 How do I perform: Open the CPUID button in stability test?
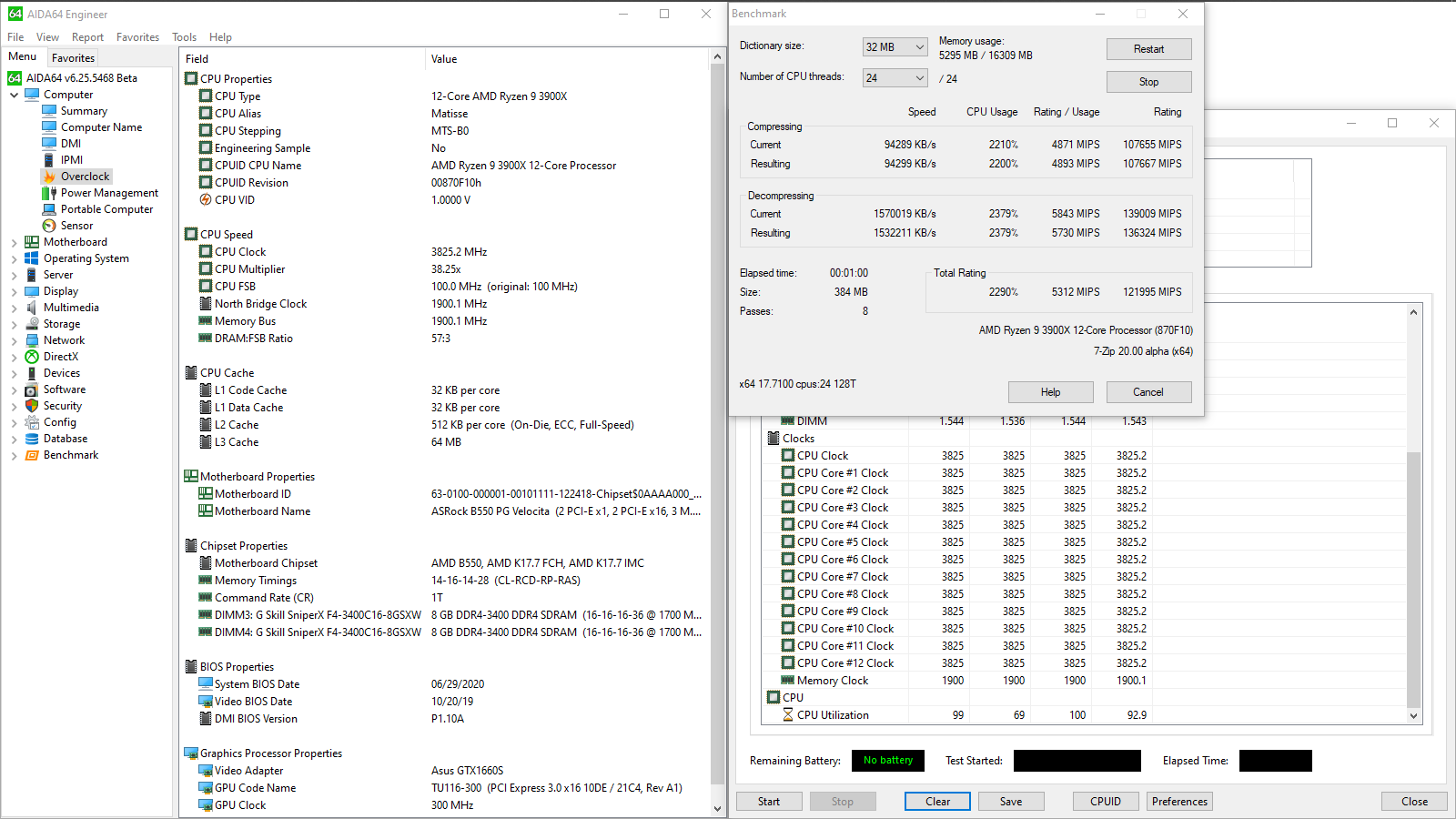[x=1106, y=802]
